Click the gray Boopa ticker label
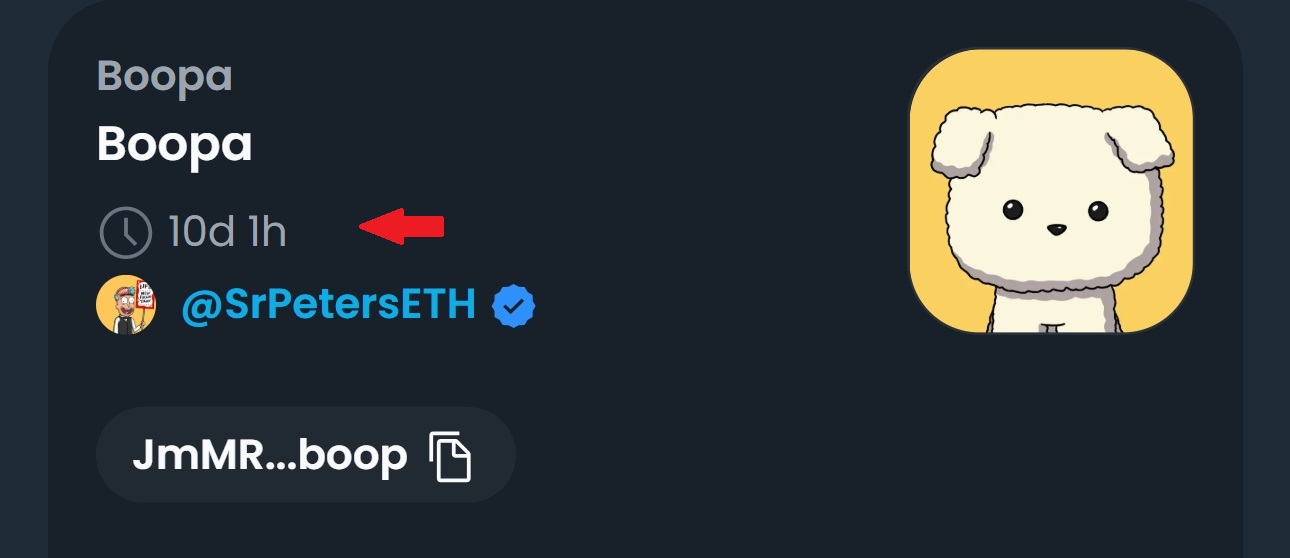This screenshot has height=558, width=1290. [x=164, y=77]
